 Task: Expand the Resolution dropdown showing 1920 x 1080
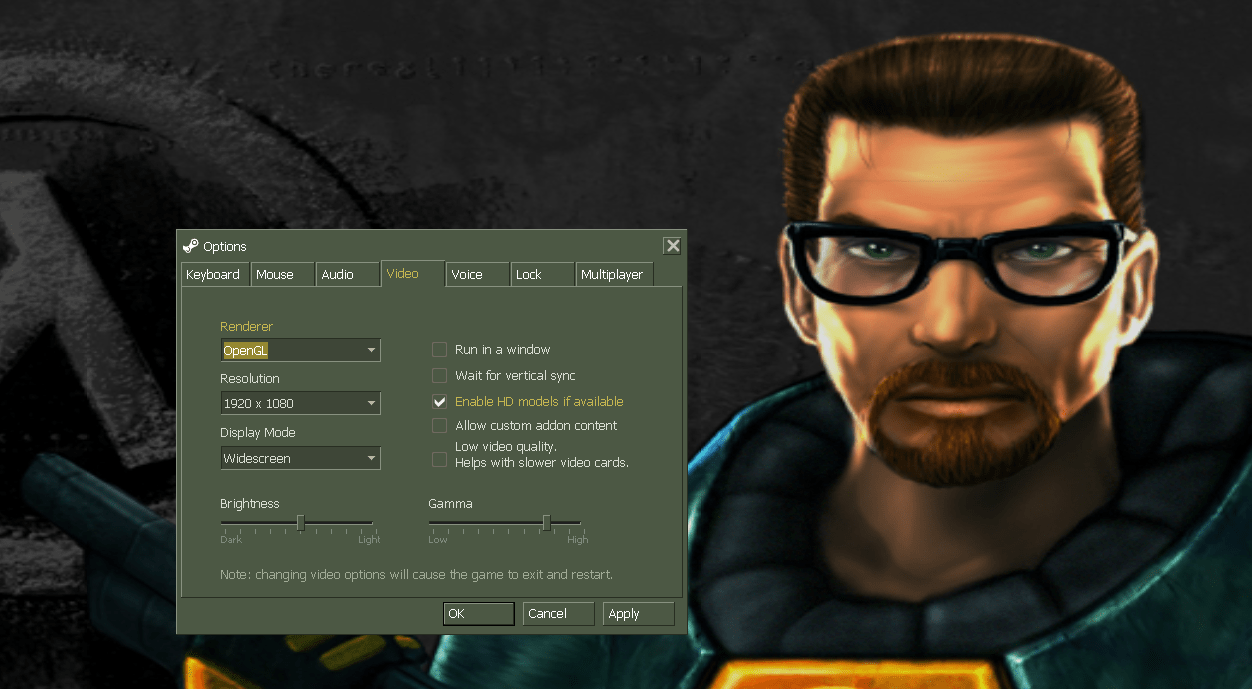coord(300,403)
